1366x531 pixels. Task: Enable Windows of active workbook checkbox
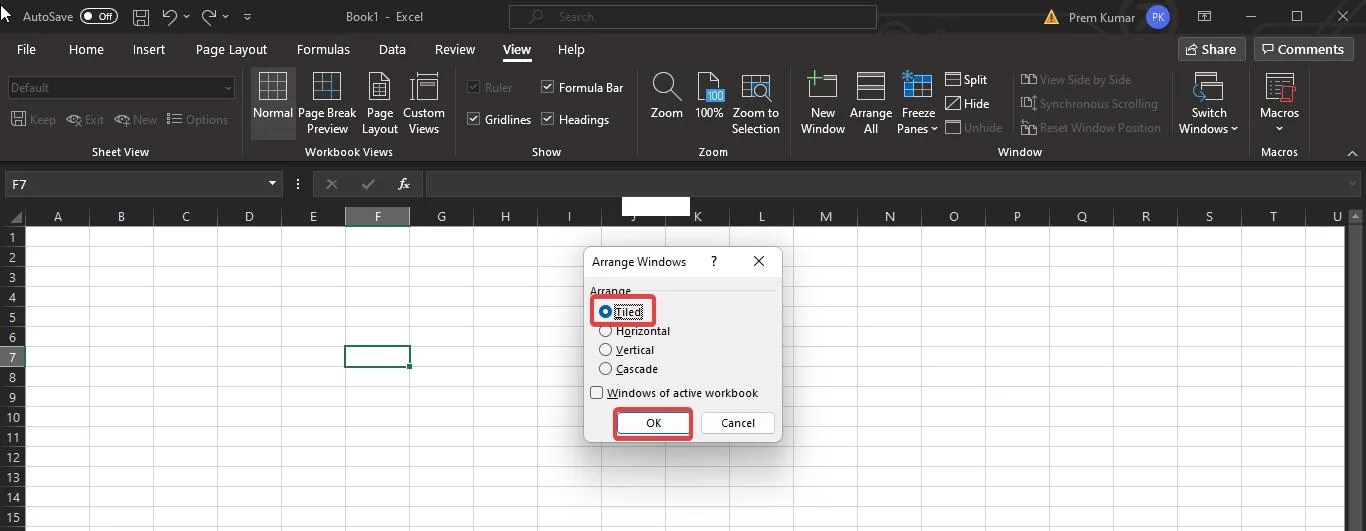597,393
